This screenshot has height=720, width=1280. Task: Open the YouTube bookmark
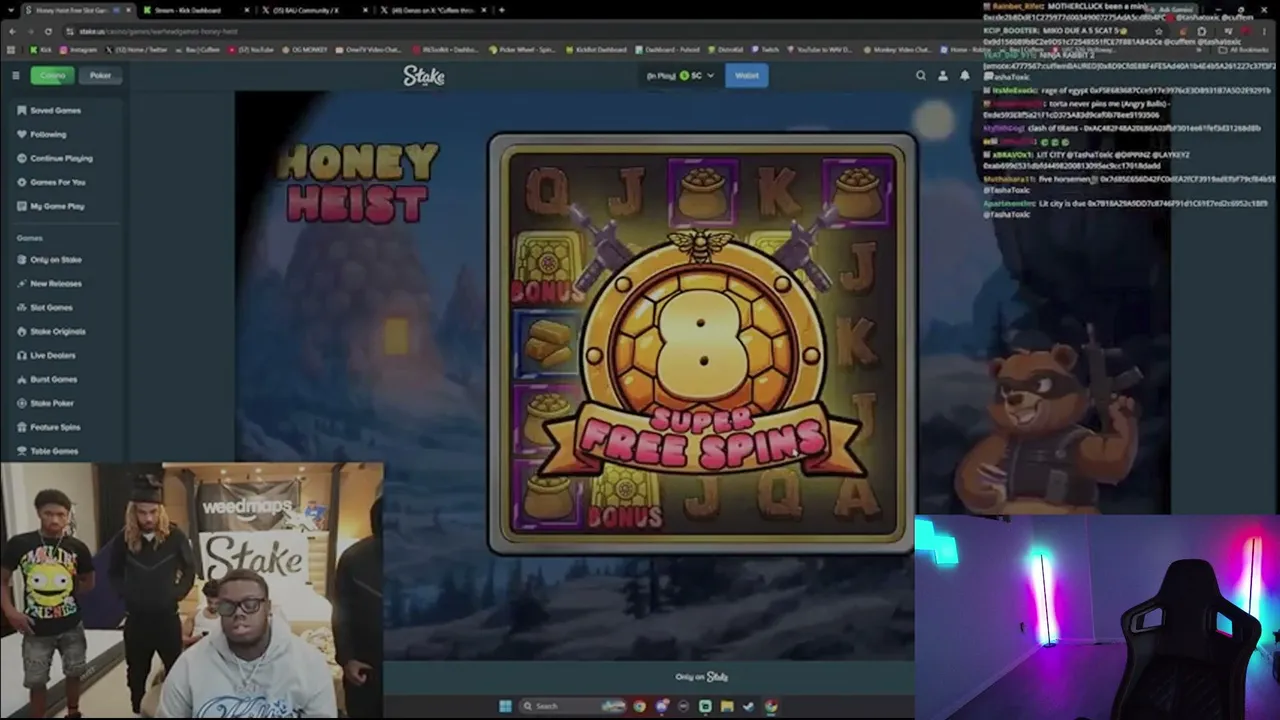[253, 49]
